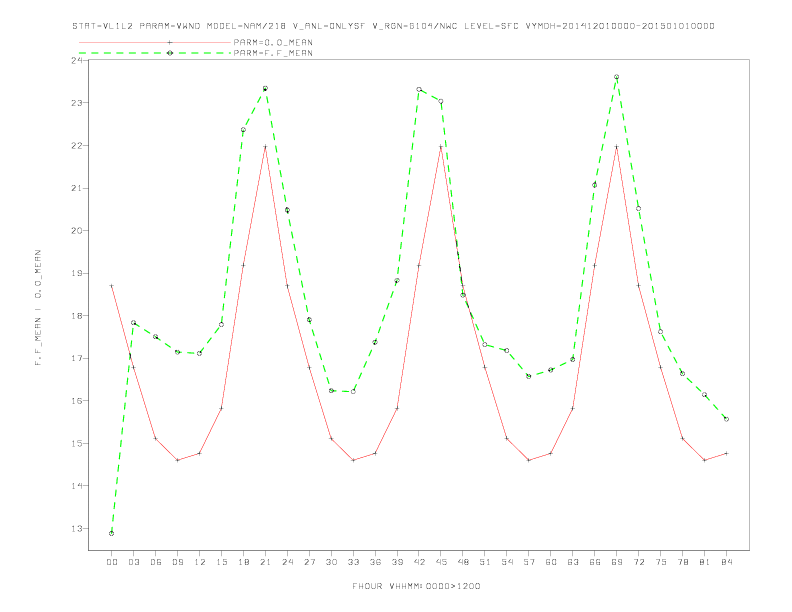Viewport: 792px width, 612px height.
Task: Click y-axis tick label 15
Action: pyautogui.click(x=77, y=443)
